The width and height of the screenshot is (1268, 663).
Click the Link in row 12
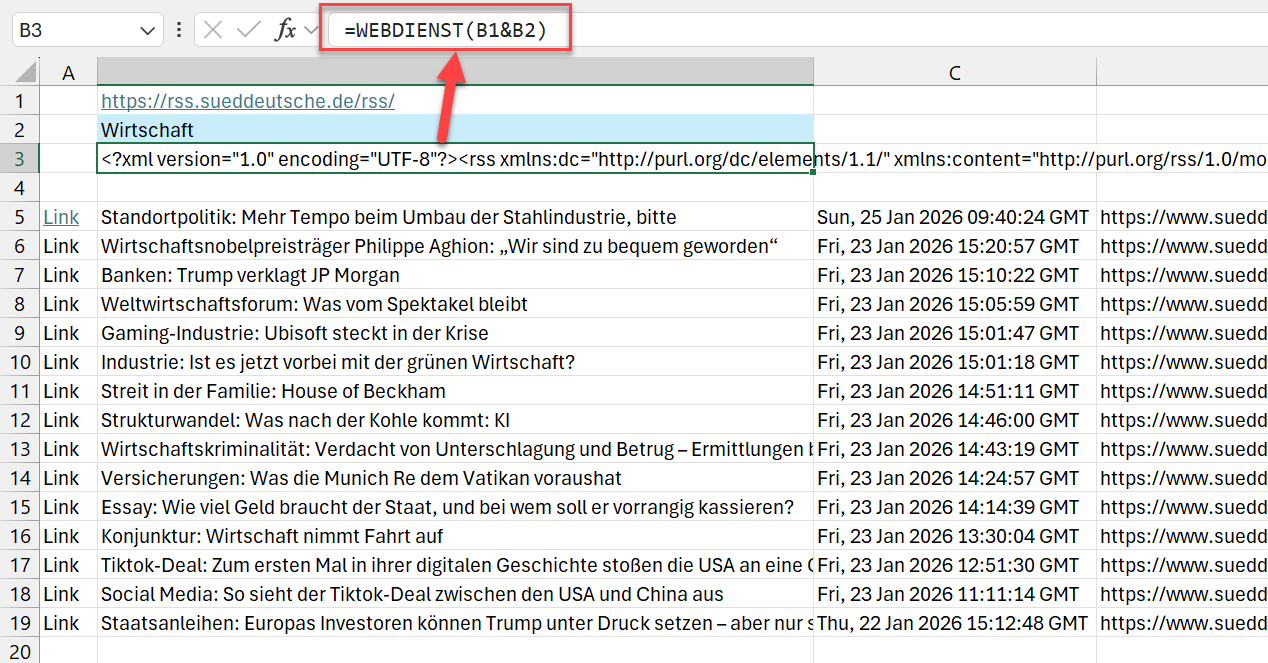(61, 420)
